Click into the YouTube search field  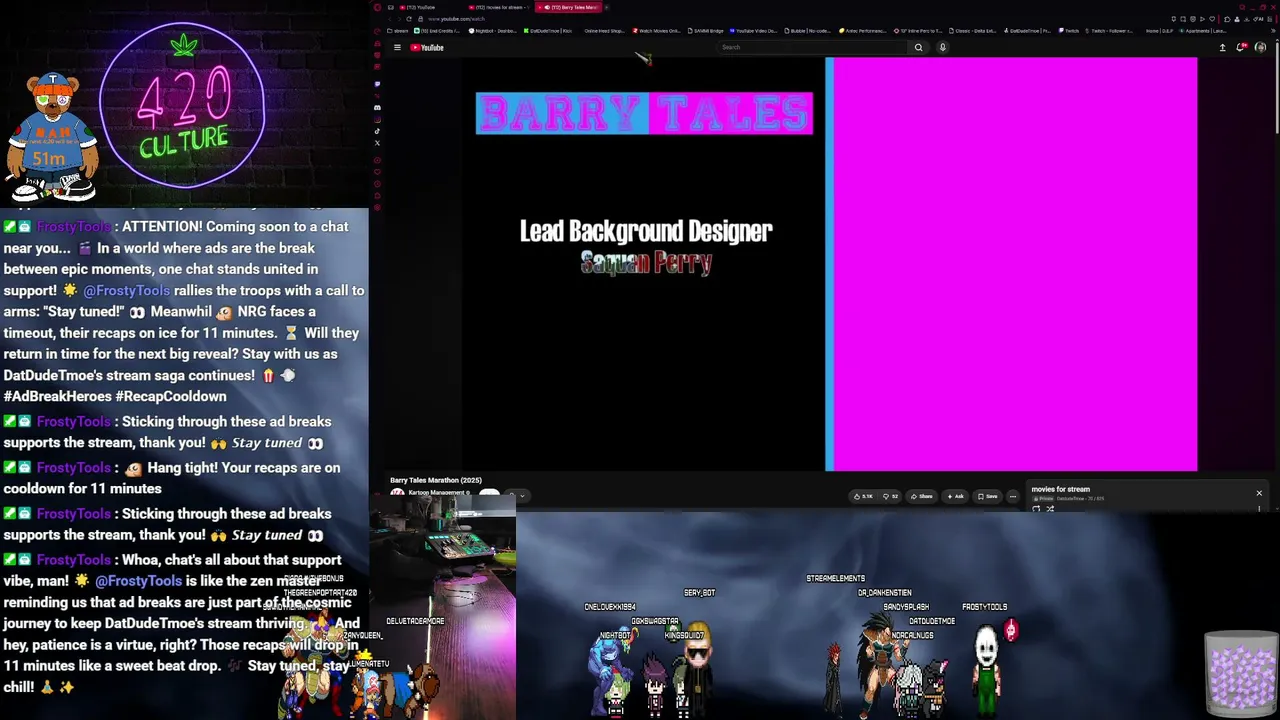(812, 47)
